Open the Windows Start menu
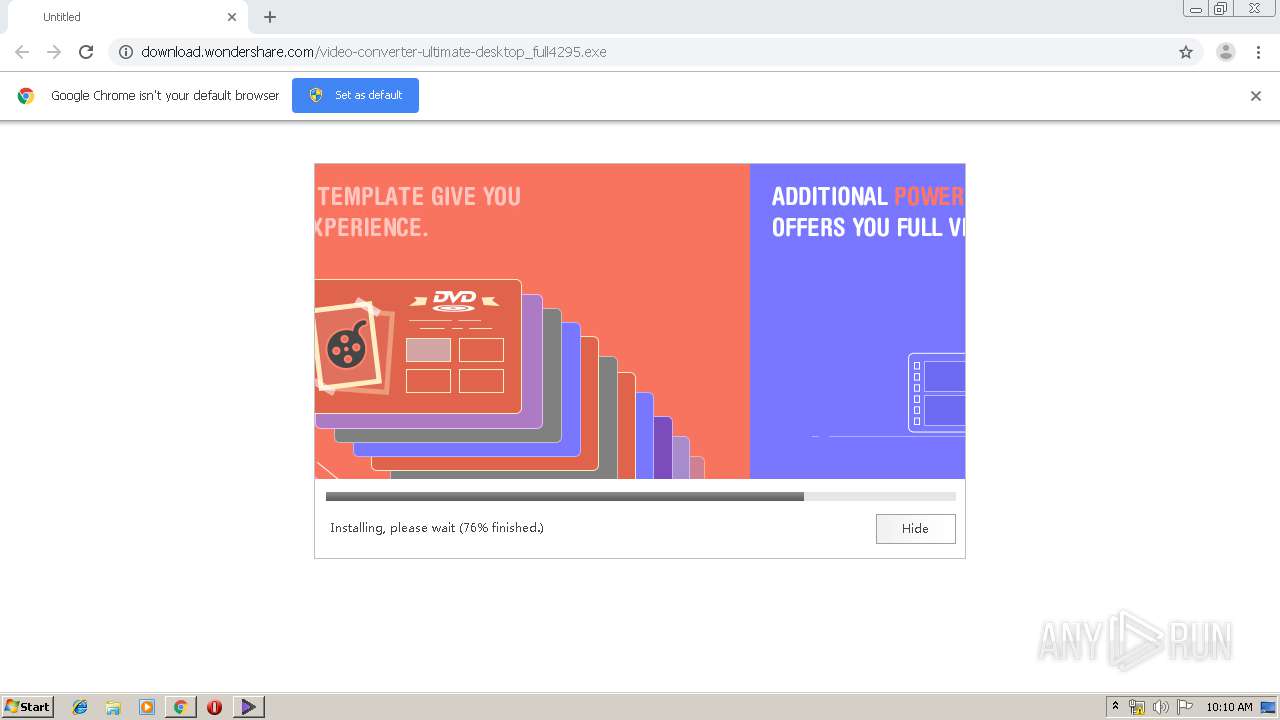1280x720 pixels. (x=28, y=707)
